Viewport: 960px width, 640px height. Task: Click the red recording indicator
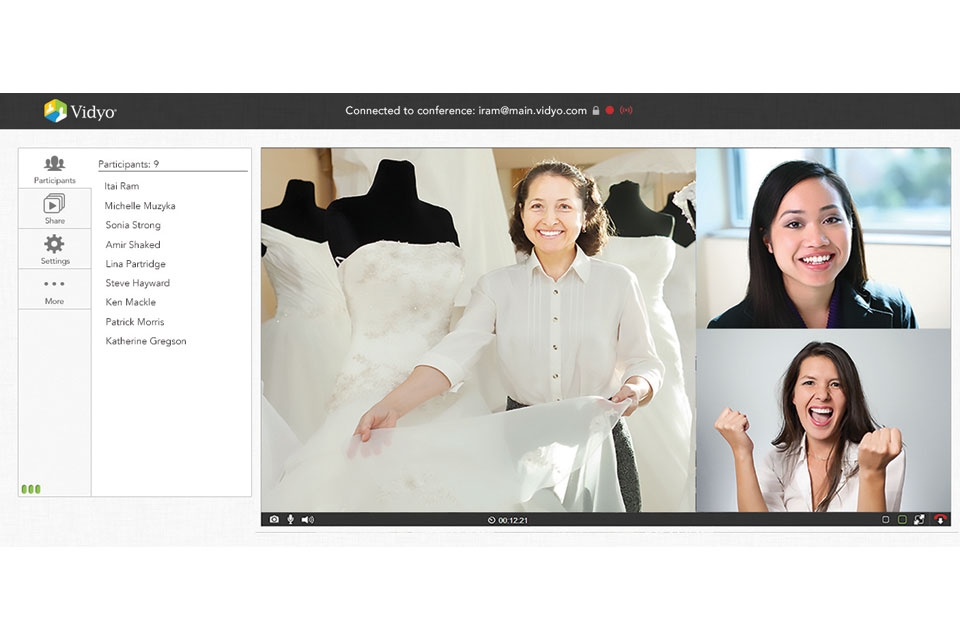pyautogui.click(x=610, y=110)
